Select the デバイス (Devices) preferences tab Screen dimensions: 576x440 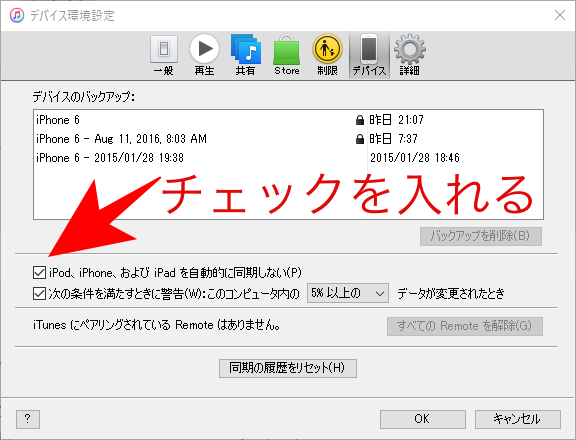point(369,55)
